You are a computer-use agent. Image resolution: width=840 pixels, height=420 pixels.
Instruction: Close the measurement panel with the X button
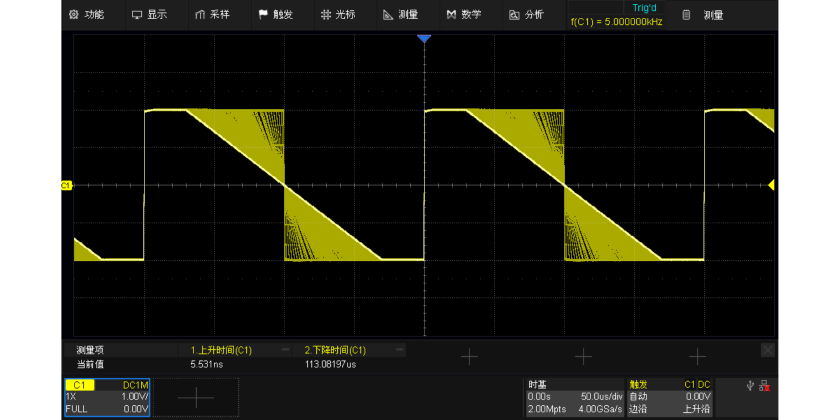click(x=767, y=350)
